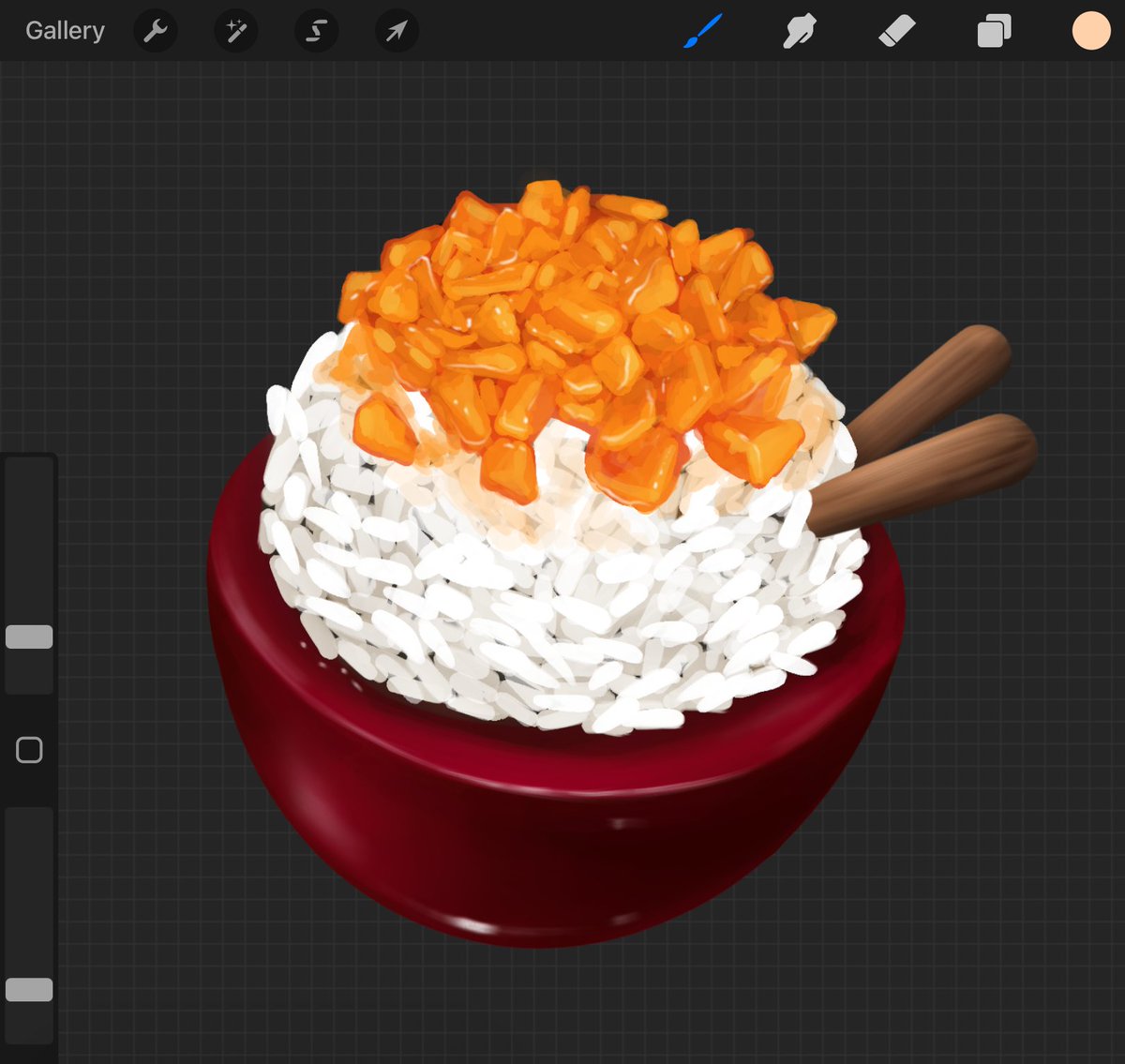Viewport: 1125px width, 1064px height.
Task: Select the Eraser tool
Action: [x=897, y=32]
